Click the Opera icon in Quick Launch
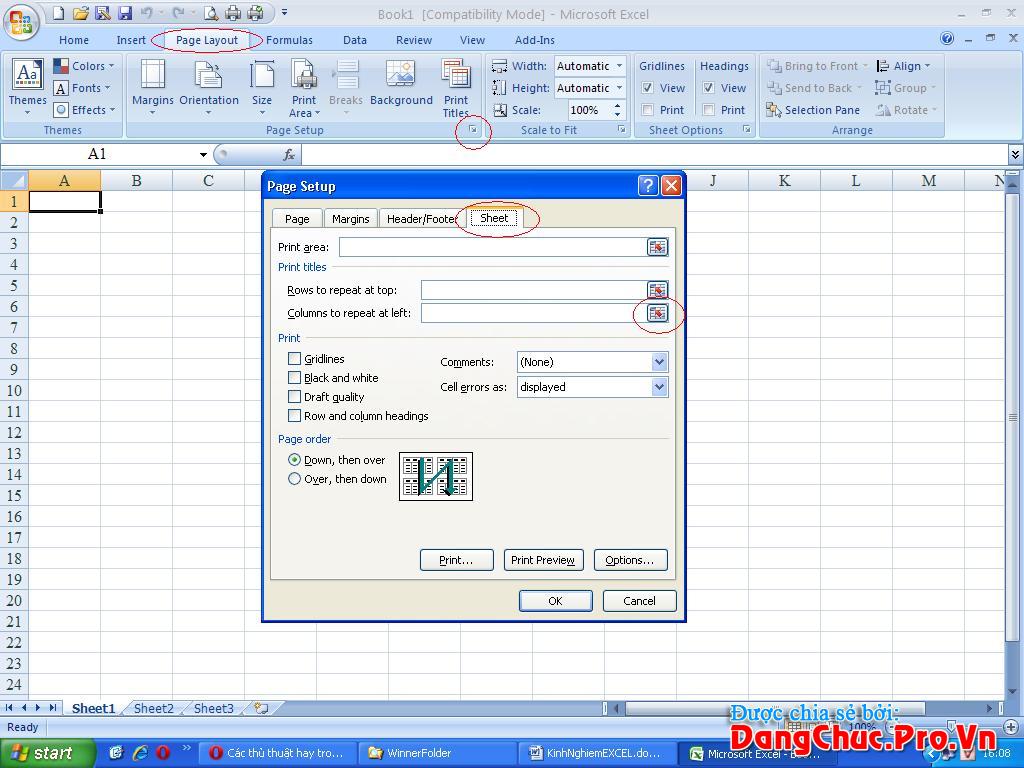Screen dimensions: 1024x768 pos(162,753)
